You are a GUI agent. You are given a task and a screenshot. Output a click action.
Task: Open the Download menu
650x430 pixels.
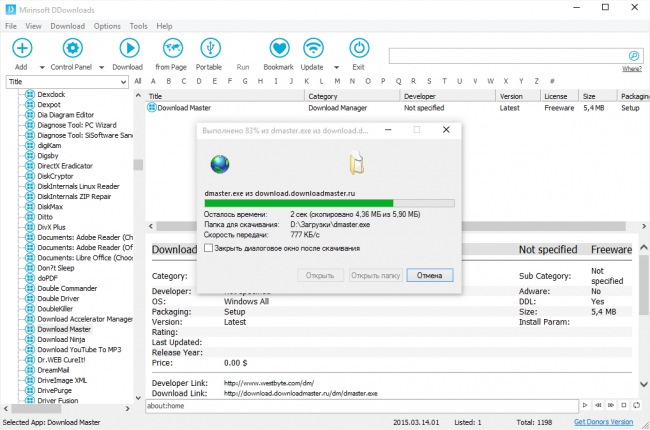[68, 26]
